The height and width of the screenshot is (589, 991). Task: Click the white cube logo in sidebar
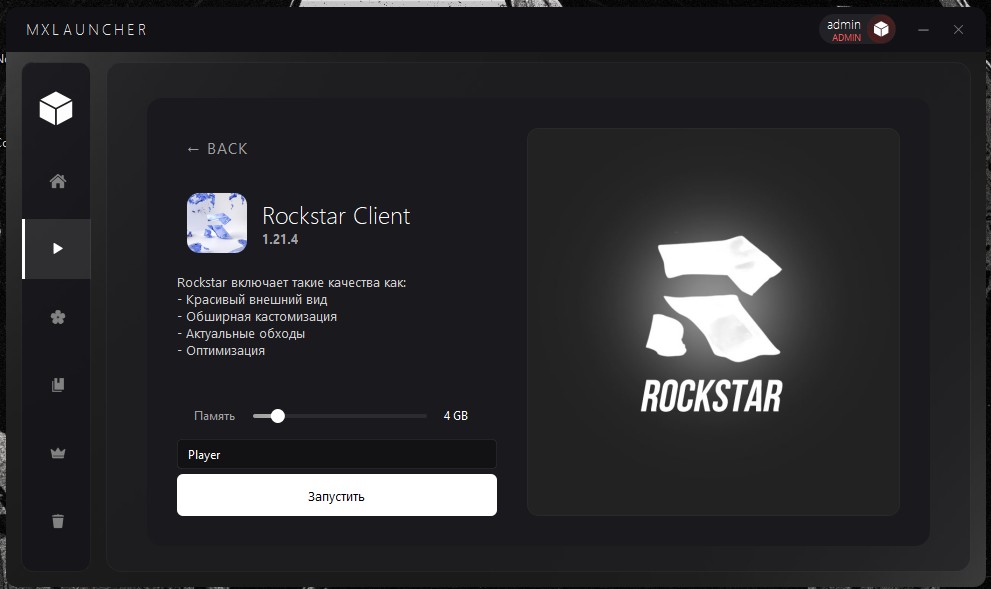(x=56, y=107)
